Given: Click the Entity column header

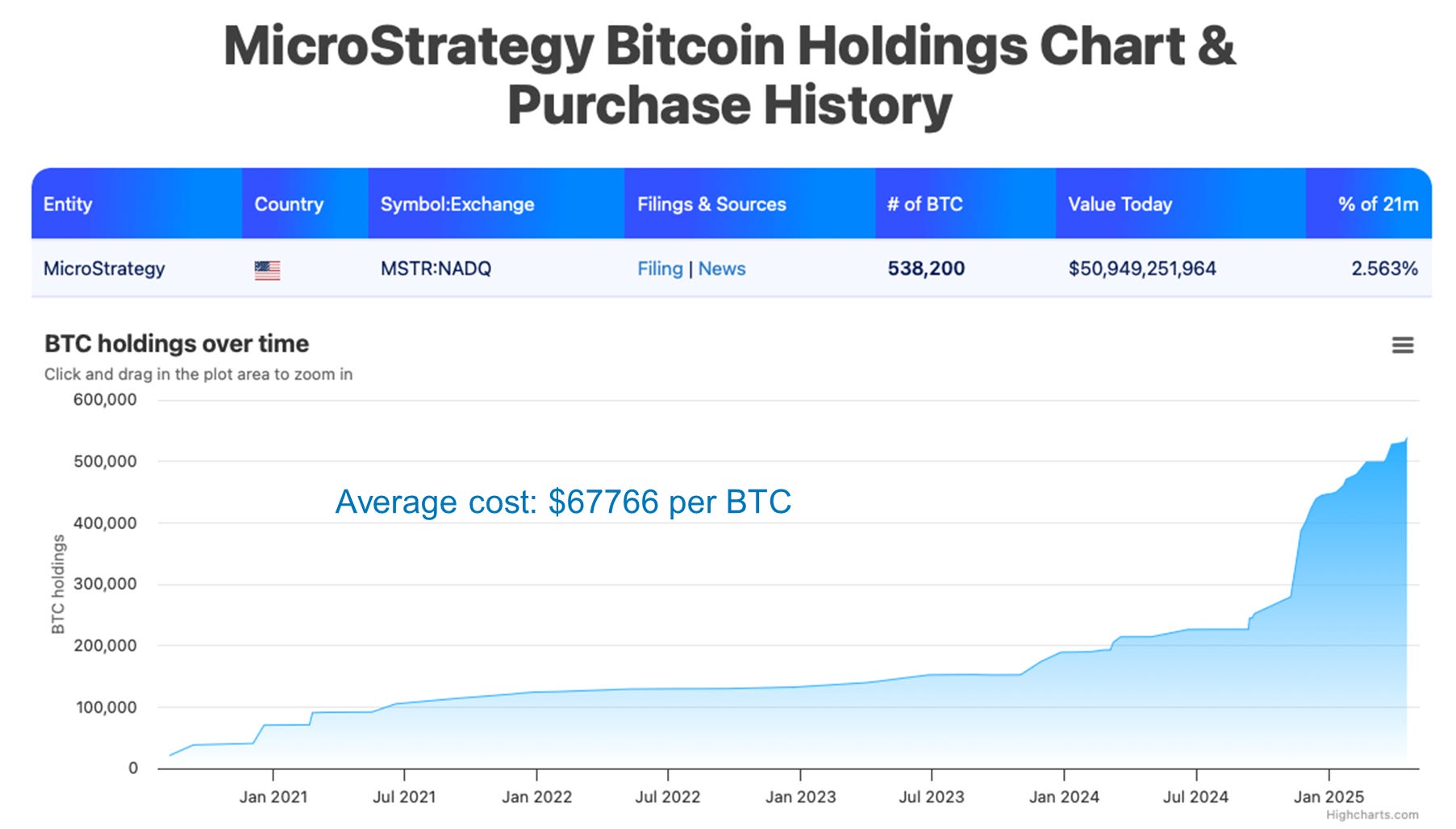Looking at the screenshot, I should [x=69, y=204].
